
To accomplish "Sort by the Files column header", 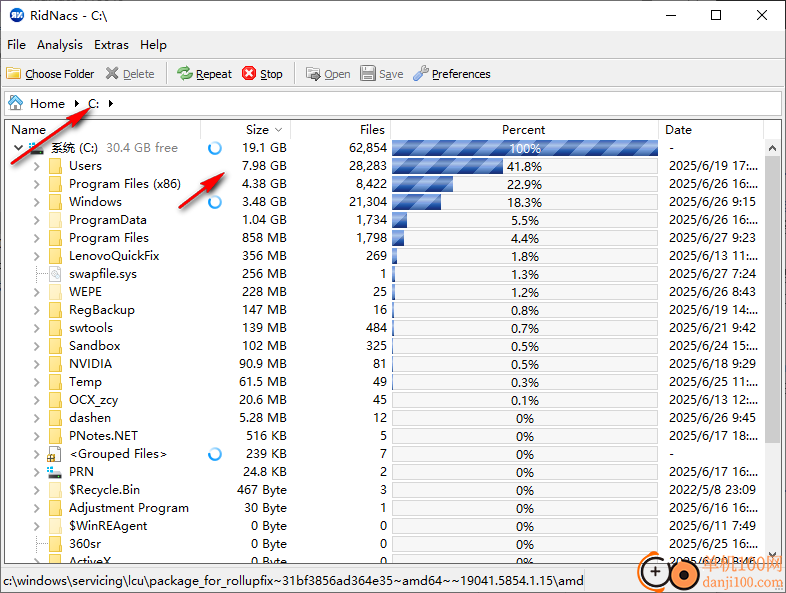I will coord(341,130).
